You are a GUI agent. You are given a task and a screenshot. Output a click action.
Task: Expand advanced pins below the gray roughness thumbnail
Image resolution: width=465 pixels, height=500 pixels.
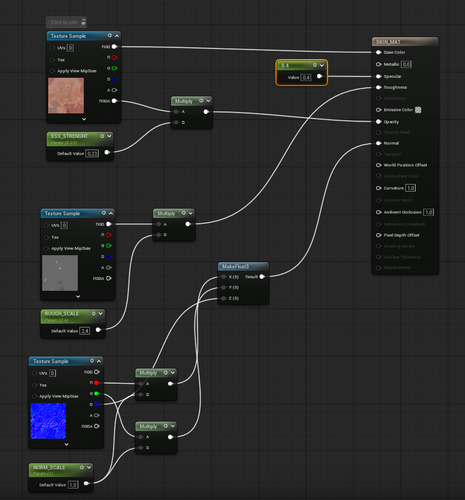click(78, 296)
